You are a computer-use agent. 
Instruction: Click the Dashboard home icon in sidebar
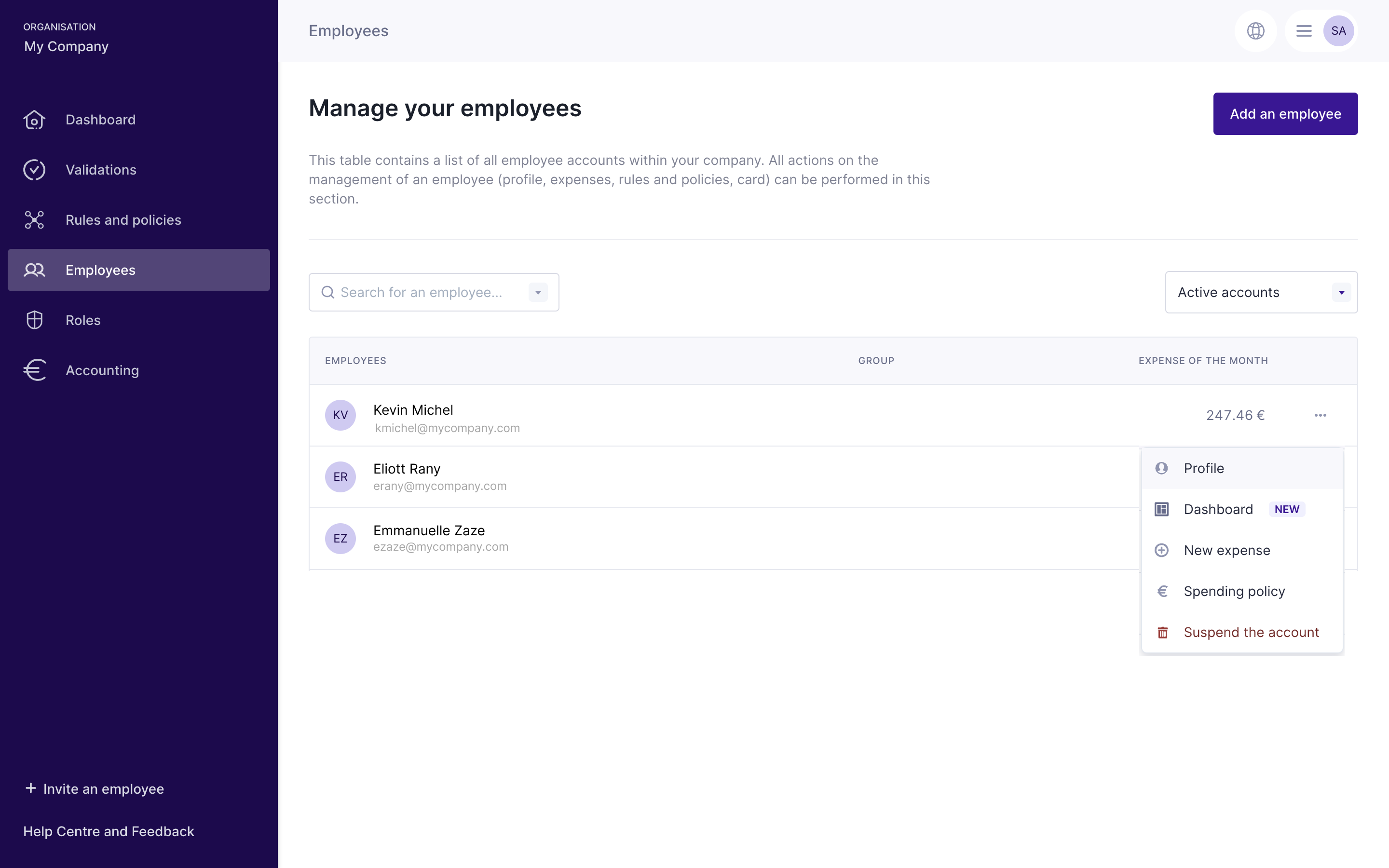pyautogui.click(x=34, y=120)
